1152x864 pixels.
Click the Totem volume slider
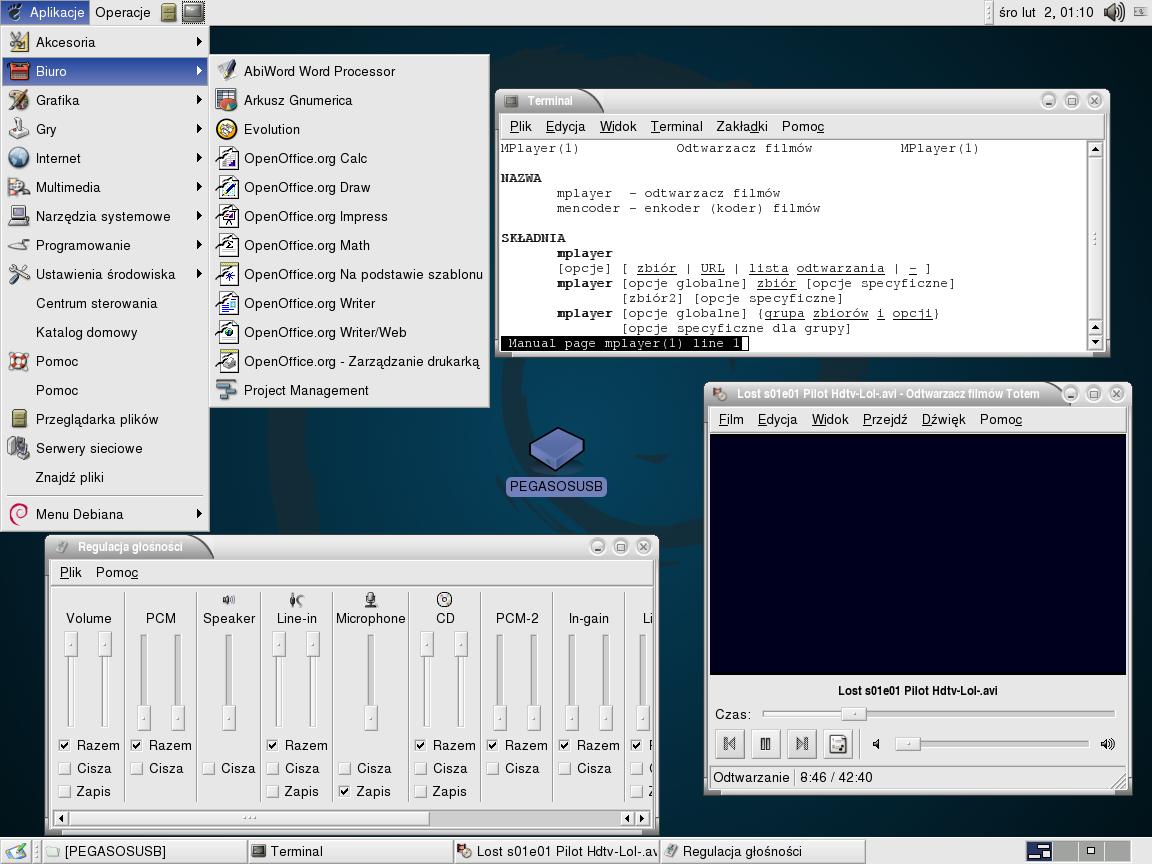pyautogui.click(x=991, y=744)
